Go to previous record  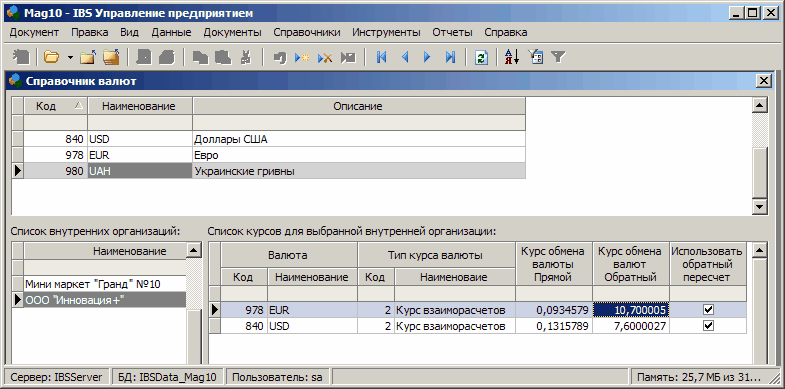(405, 58)
